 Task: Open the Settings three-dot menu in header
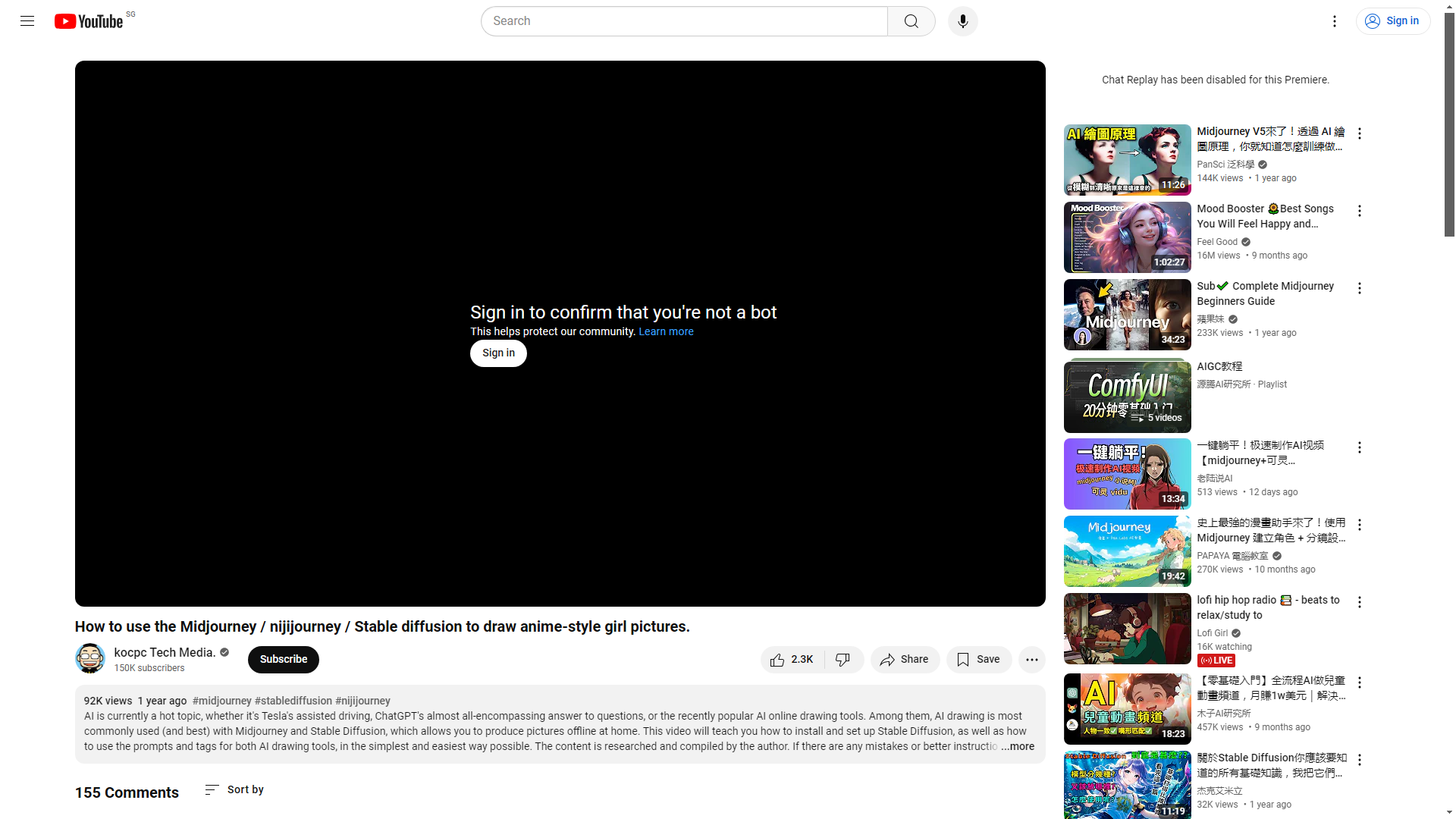(x=1334, y=21)
